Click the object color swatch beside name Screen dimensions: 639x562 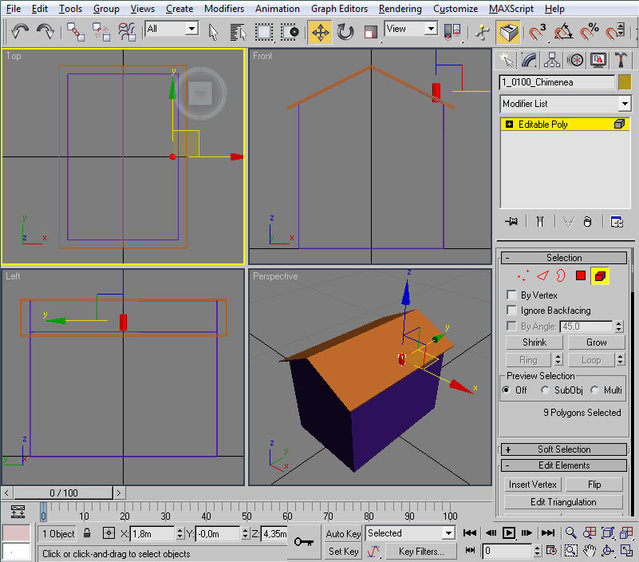625,82
